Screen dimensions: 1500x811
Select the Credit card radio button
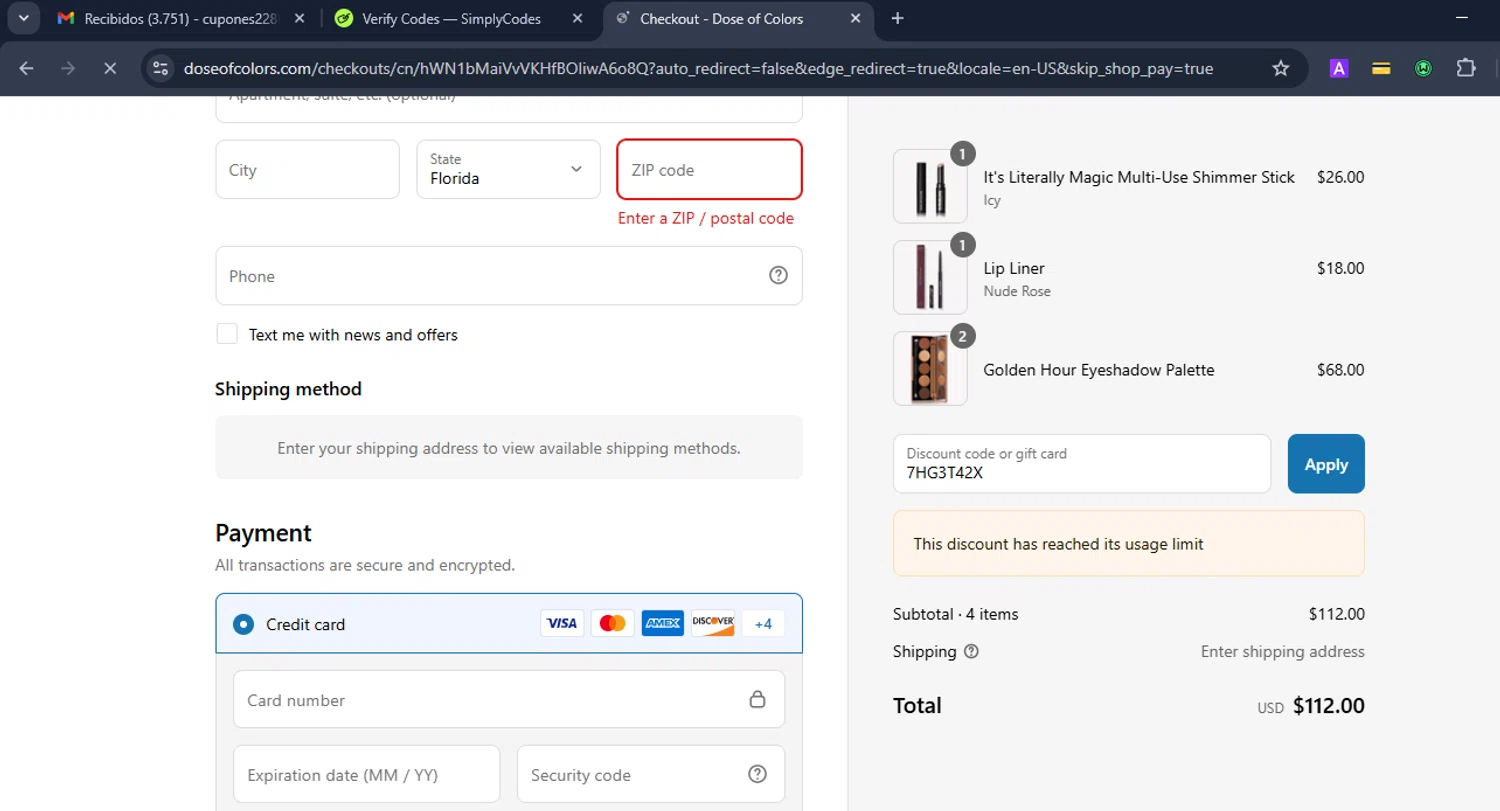(x=243, y=624)
